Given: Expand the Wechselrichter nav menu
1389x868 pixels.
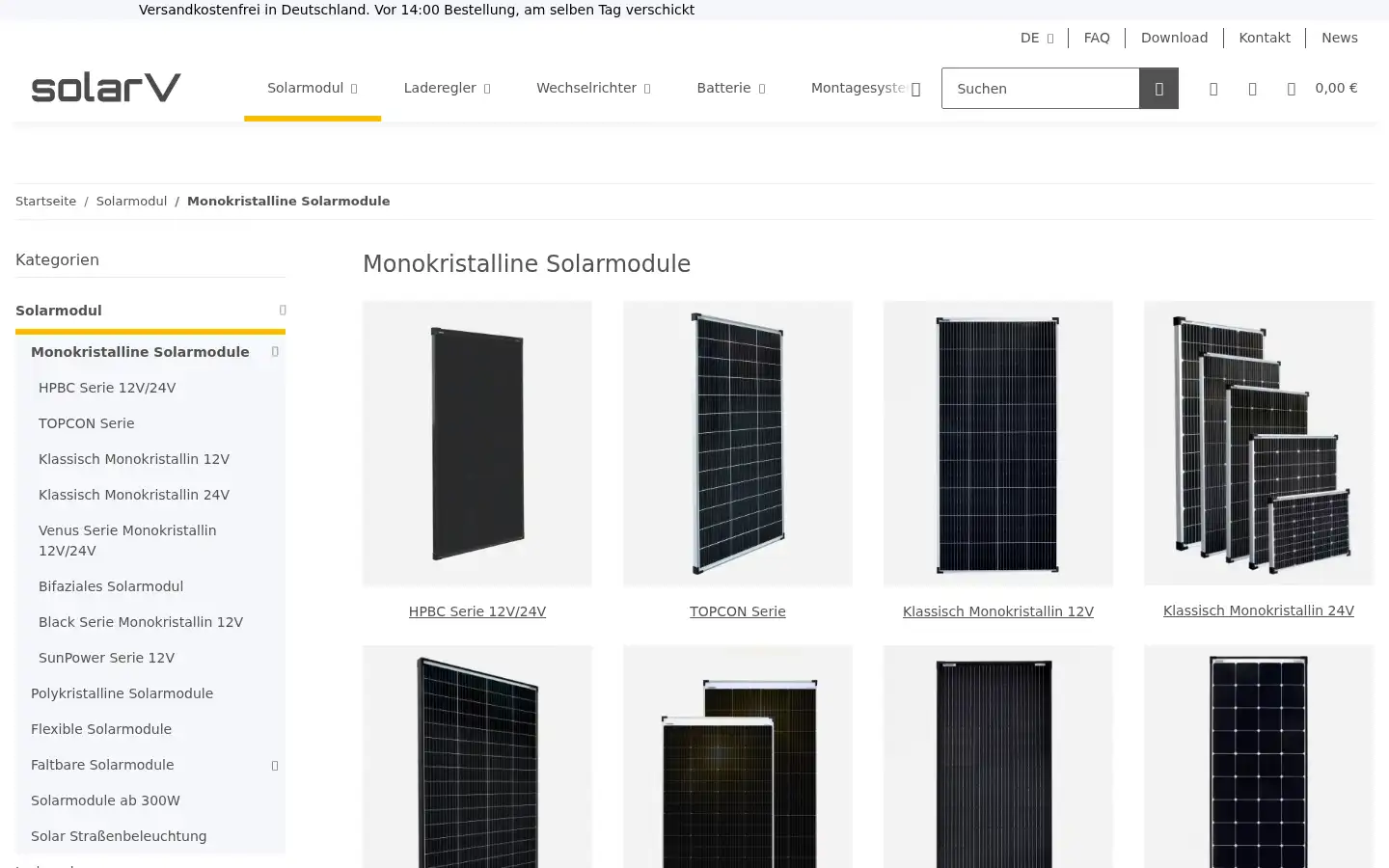Looking at the screenshot, I should [x=593, y=88].
